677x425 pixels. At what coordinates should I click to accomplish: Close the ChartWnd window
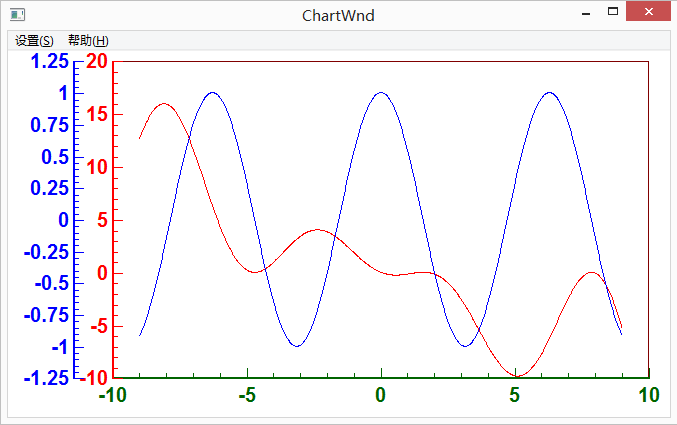click(x=649, y=12)
